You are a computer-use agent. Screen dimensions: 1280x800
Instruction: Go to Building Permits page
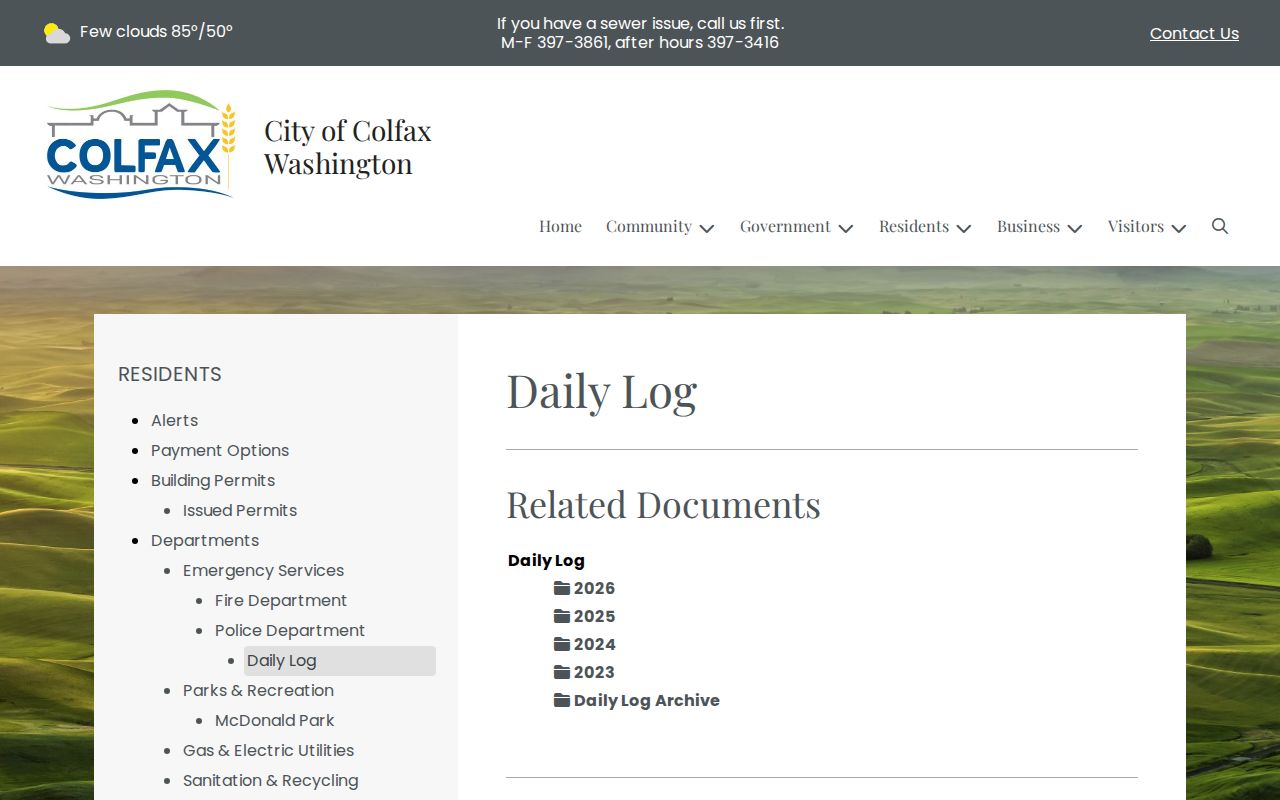coord(213,480)
